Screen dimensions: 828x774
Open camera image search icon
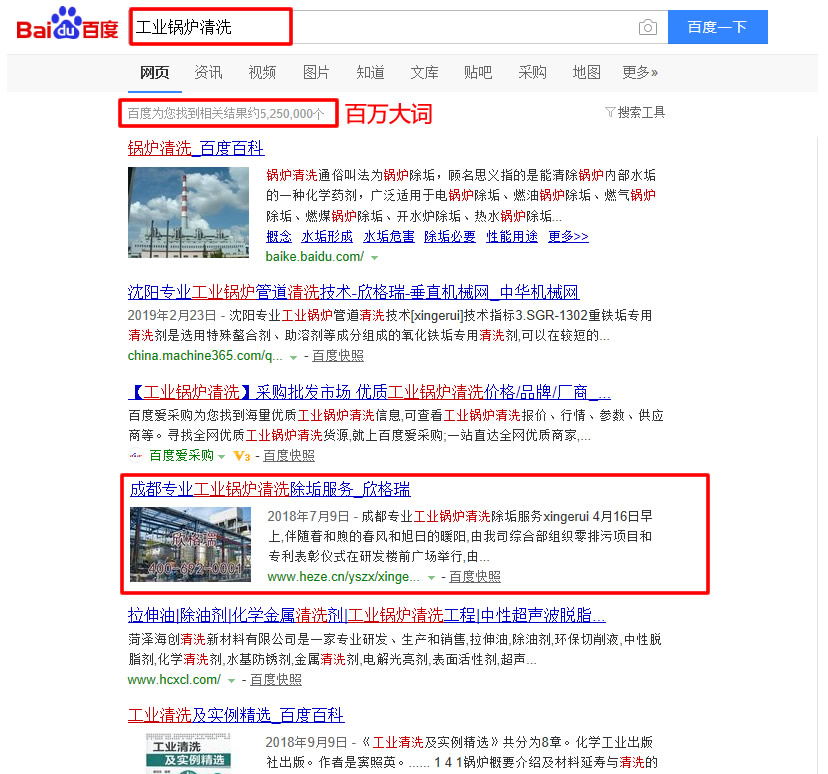647,27
